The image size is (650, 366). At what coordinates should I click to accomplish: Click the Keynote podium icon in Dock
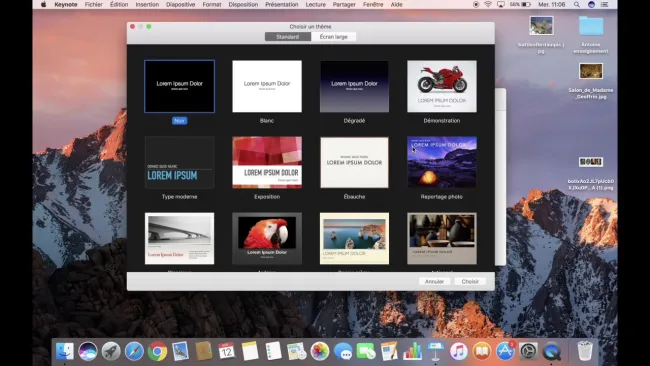click(x=436, y=351)
